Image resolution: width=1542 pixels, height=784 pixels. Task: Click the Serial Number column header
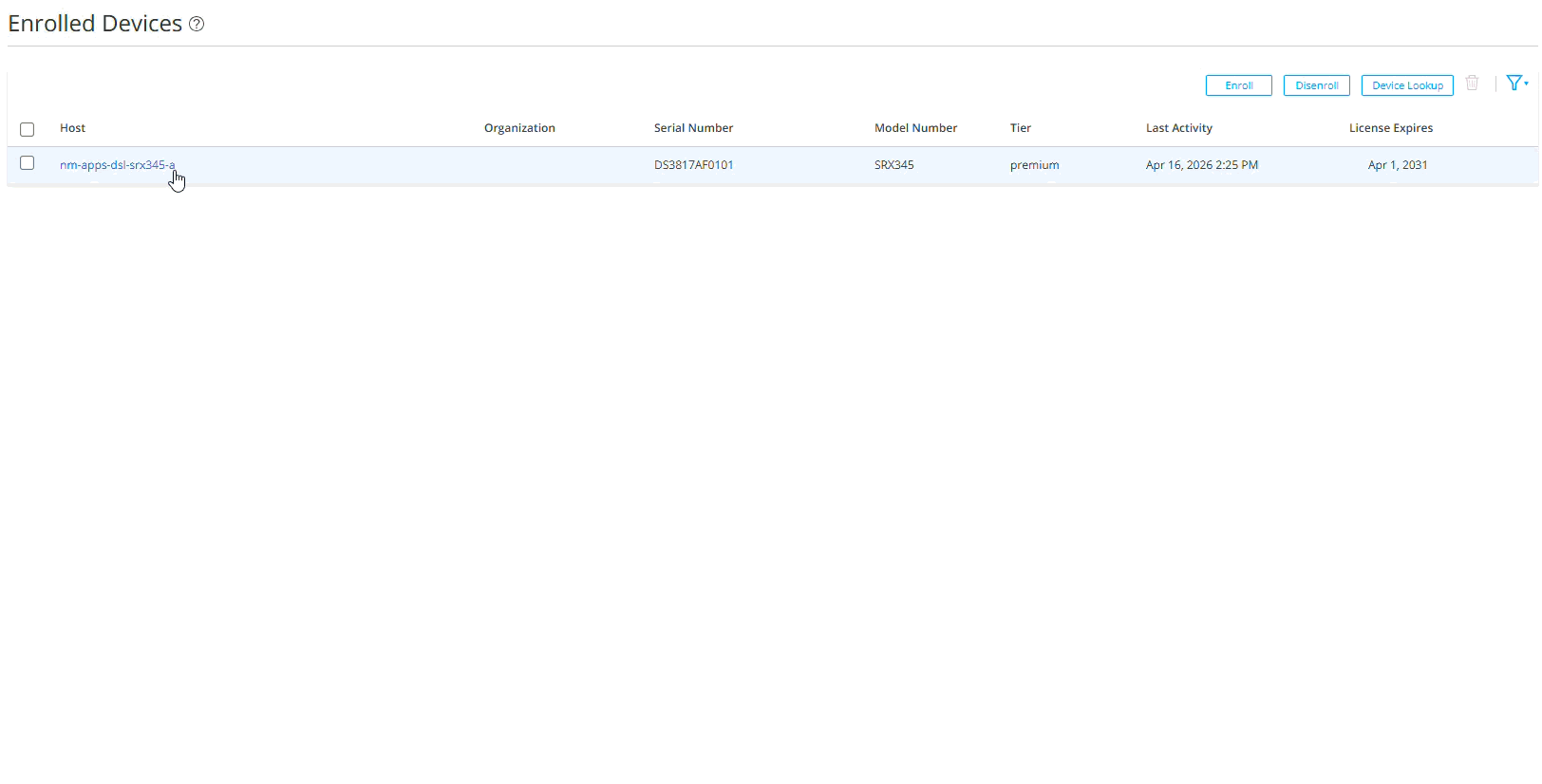(693, 128)
